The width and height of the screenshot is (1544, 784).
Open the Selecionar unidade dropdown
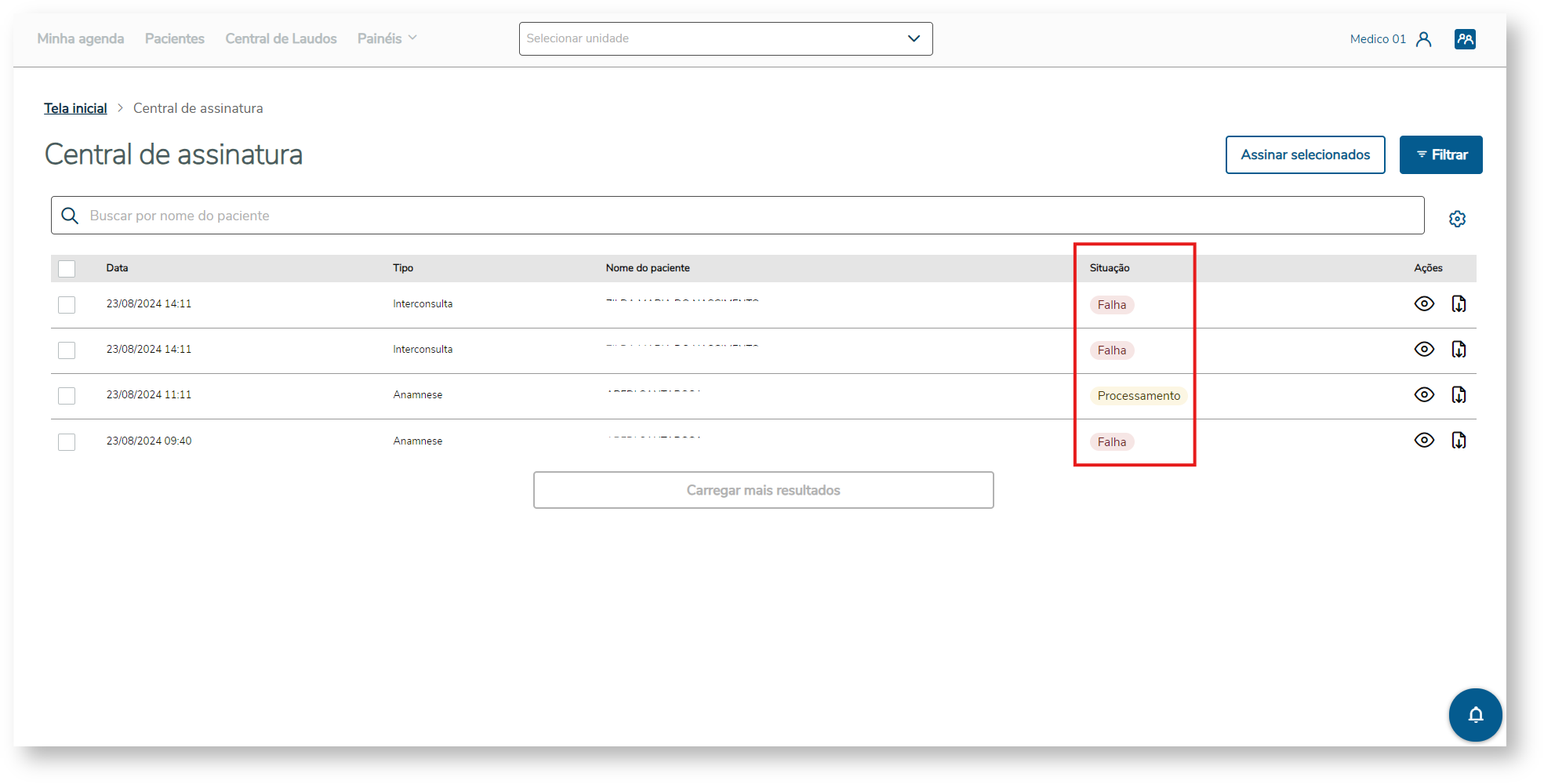[x=725, y=39]
